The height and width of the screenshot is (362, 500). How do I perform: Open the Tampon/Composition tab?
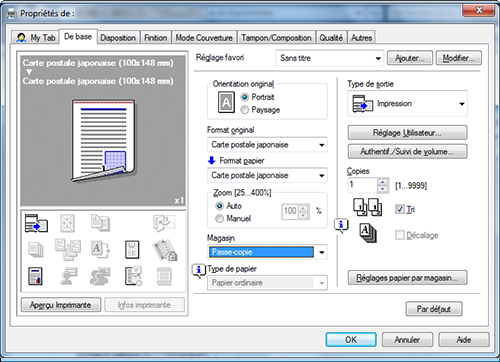tap(276, 38)
